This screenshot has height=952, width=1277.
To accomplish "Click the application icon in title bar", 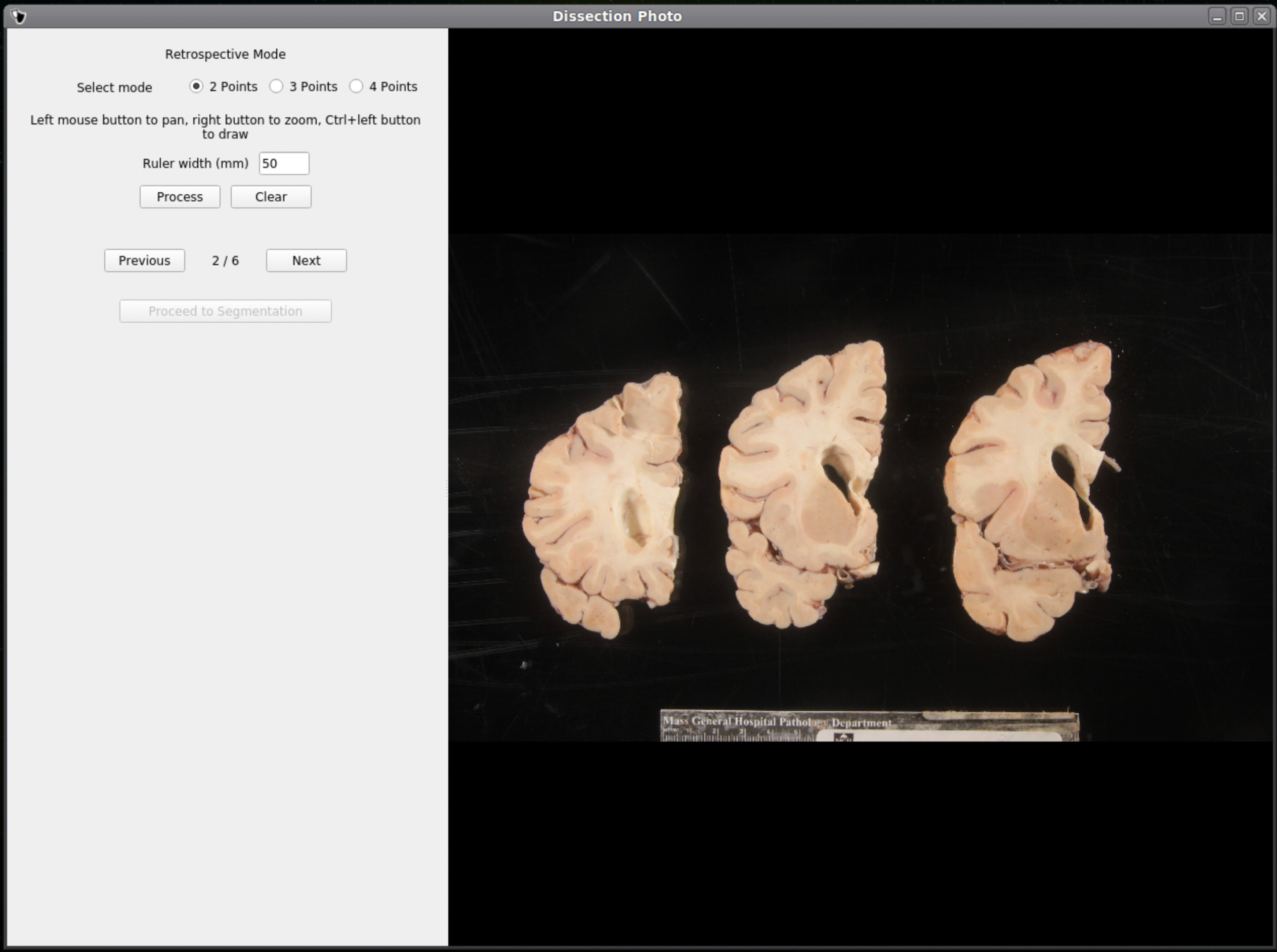I will point(18,16).
